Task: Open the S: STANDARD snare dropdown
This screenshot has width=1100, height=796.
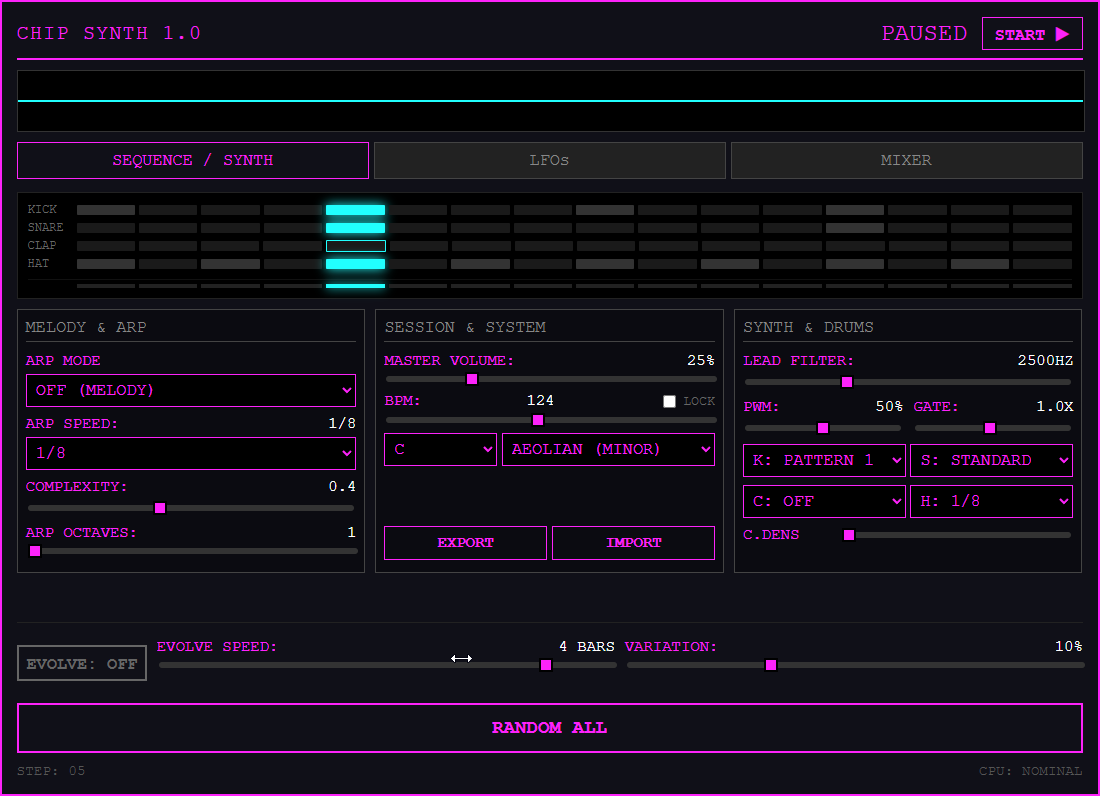Action: pyautogui.click(x=991, y=461)
